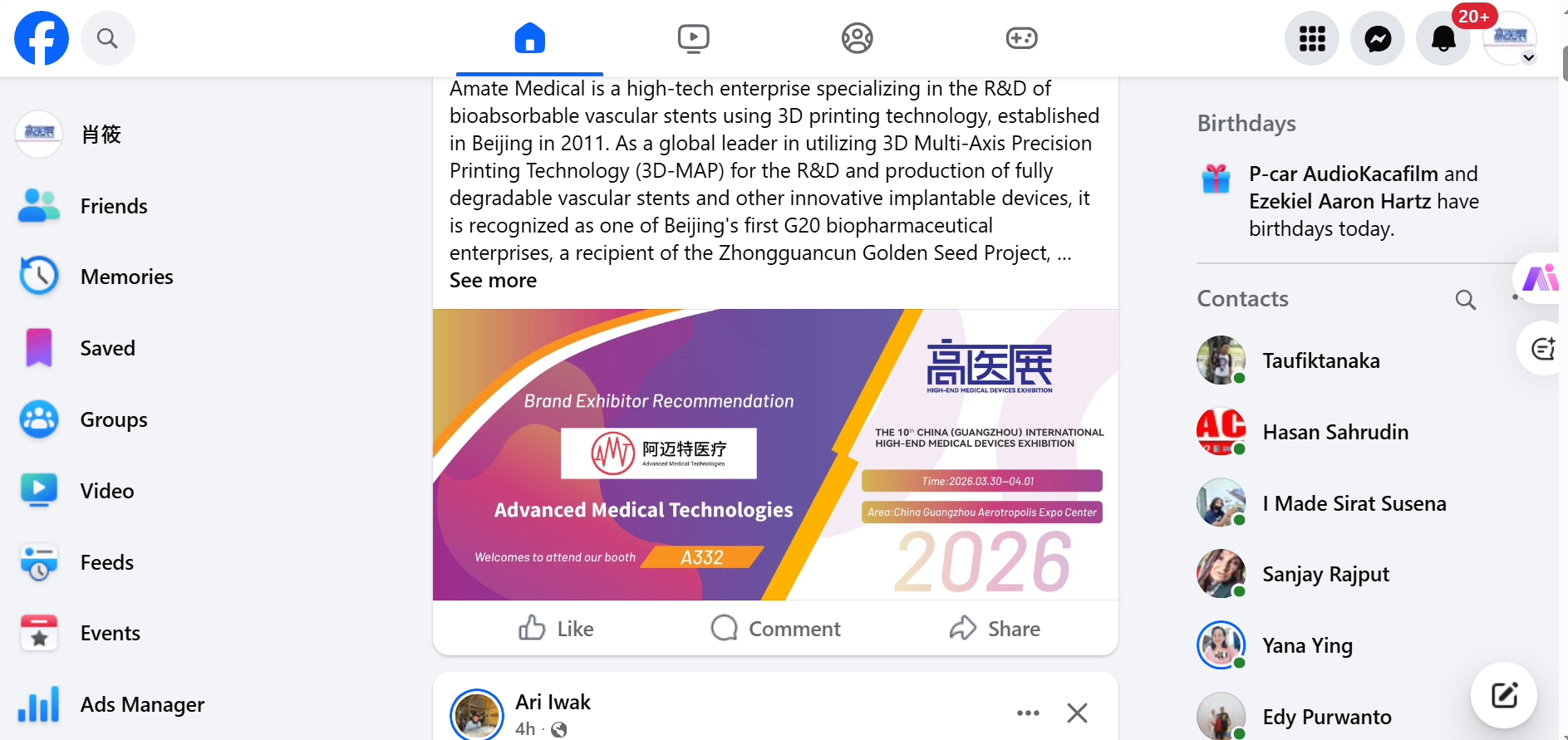This screenshot has width=1568, height=740.
Task: Like the Amate Medical post
Action: 556,629
